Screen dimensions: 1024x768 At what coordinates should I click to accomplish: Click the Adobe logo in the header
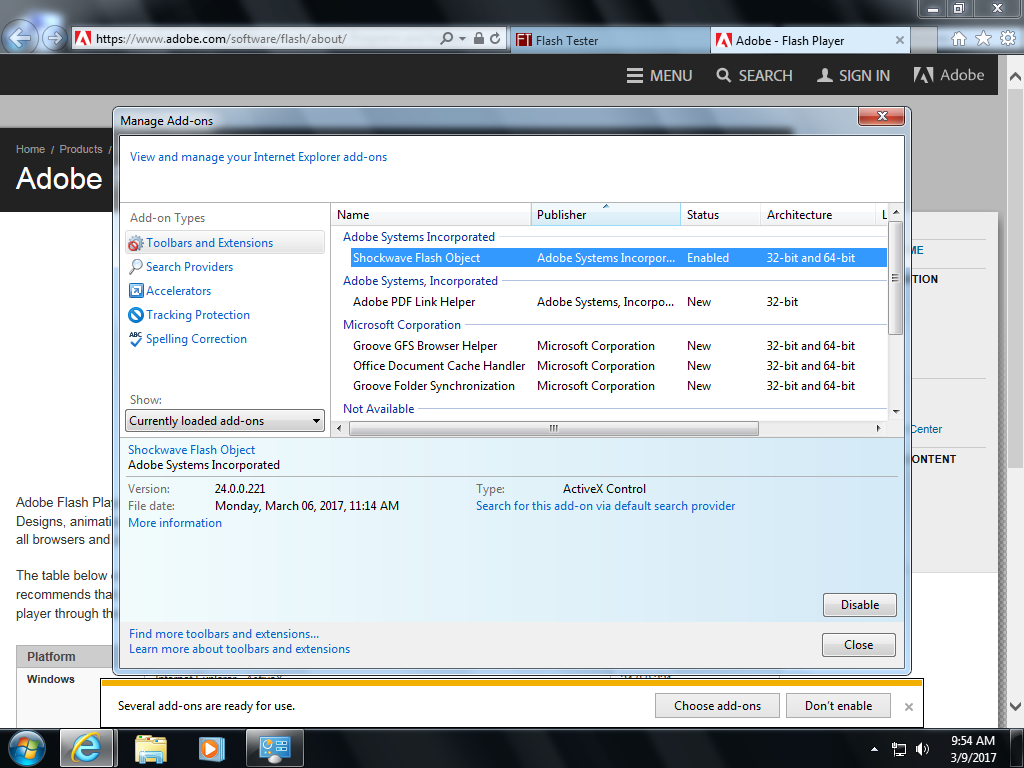pos(949,75)
